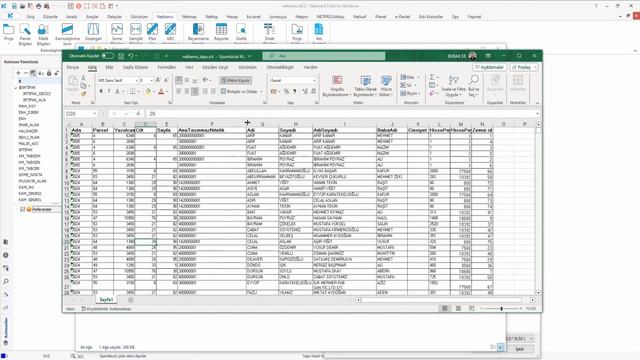
Task: Open Excel Ekle tab
Action: 109,67
